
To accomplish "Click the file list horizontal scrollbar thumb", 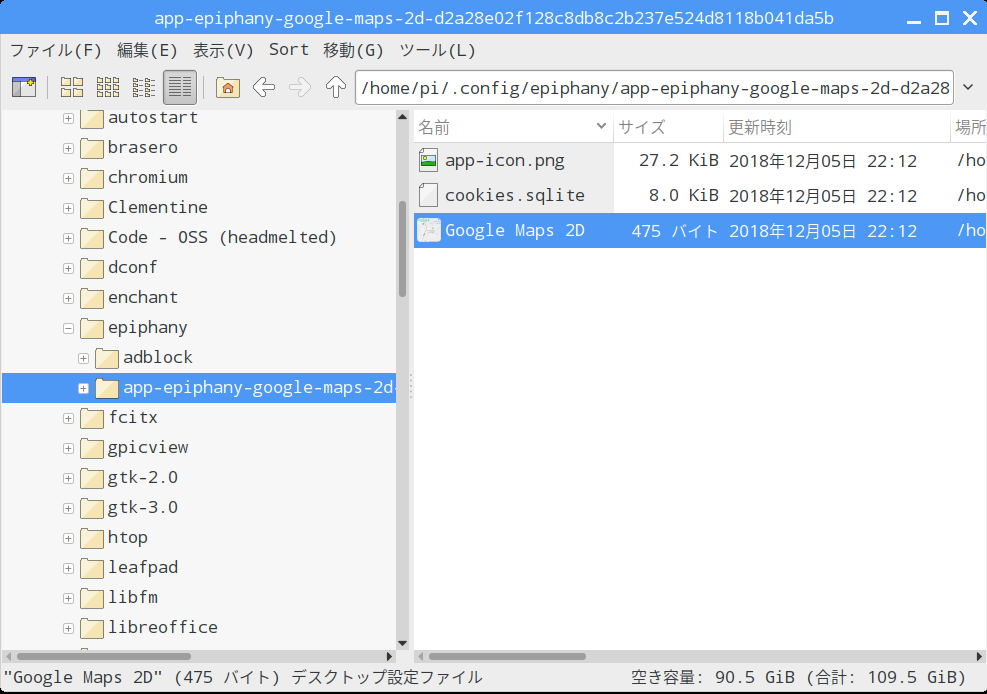I will [x=507, y=656].
